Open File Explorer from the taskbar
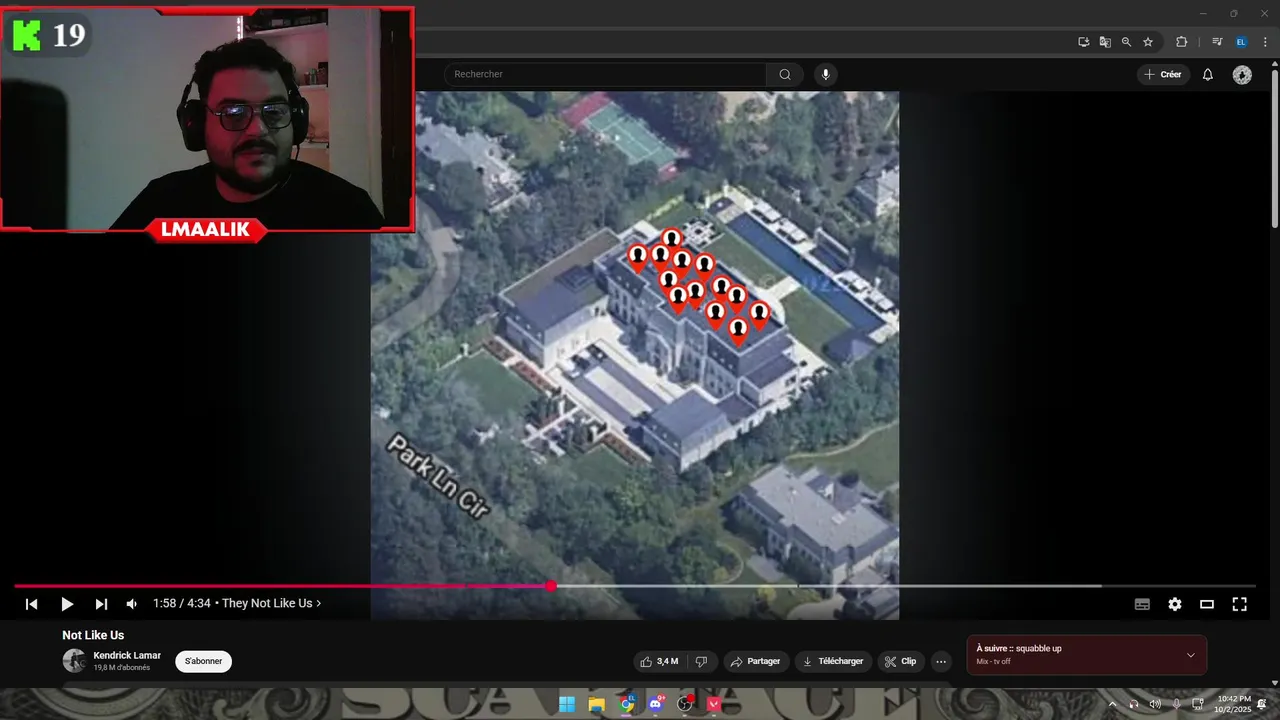Image resolution: width=1280 pixels, height=720 pixels. point(597,704)
